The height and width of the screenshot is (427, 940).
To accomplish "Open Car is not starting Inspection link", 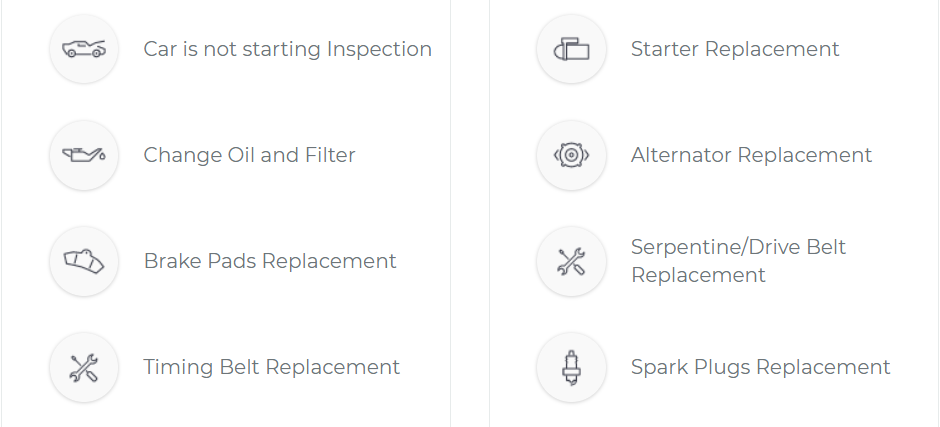I will (x=287, y=49).
